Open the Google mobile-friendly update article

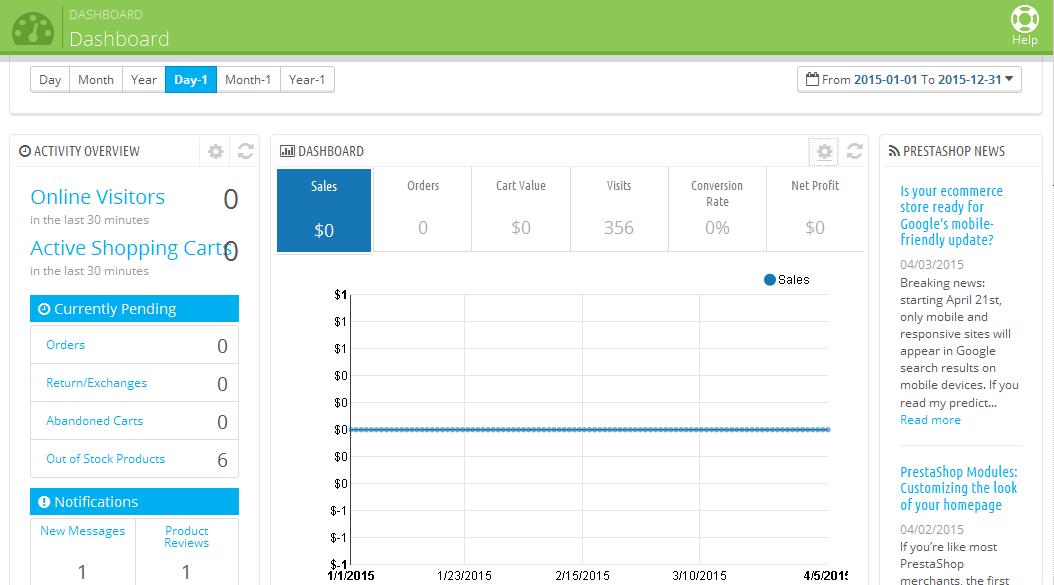click(x=951, y=215)
